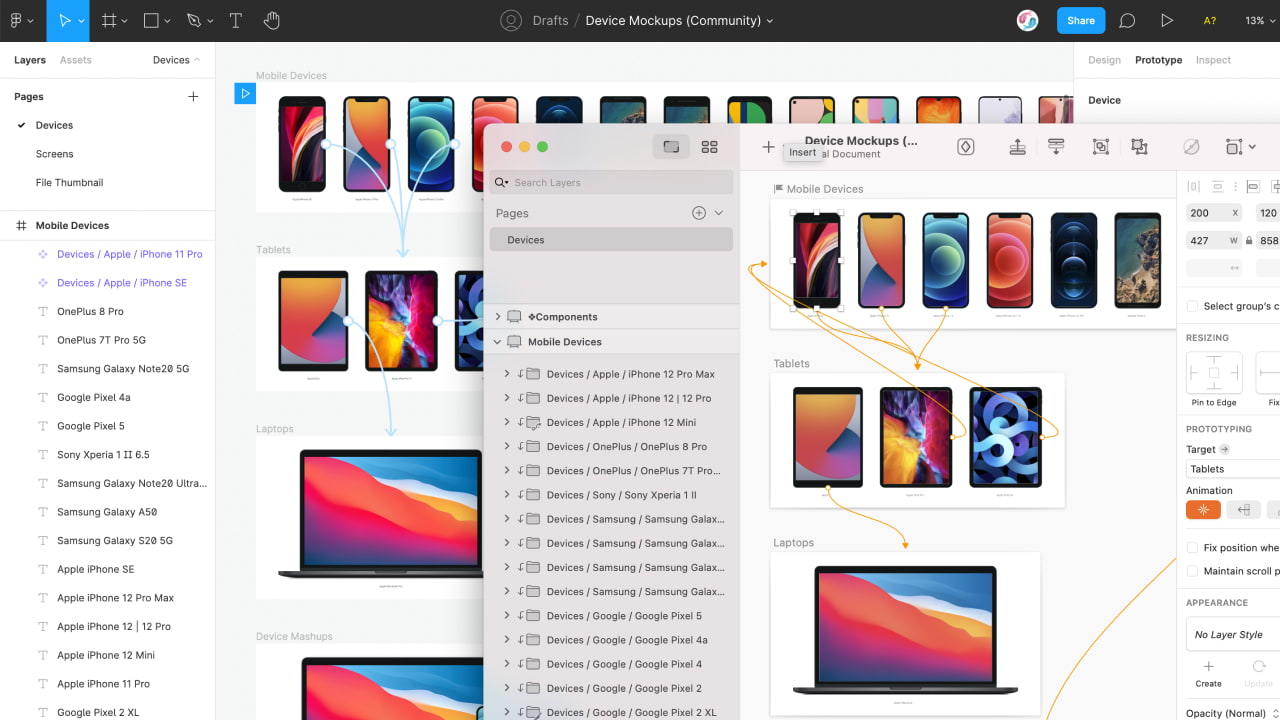The image size is (1280, 720).
Task: Expand Devices / OnePlus / OnePlus 8 Pro layer
Action: pyautogui.click(x=507, y=446)
